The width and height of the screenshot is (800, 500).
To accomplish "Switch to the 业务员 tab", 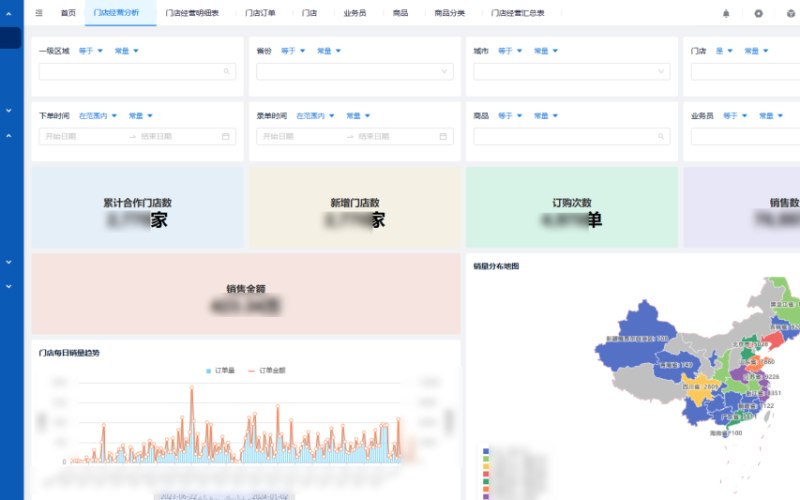I will click(x=355, y=13).
